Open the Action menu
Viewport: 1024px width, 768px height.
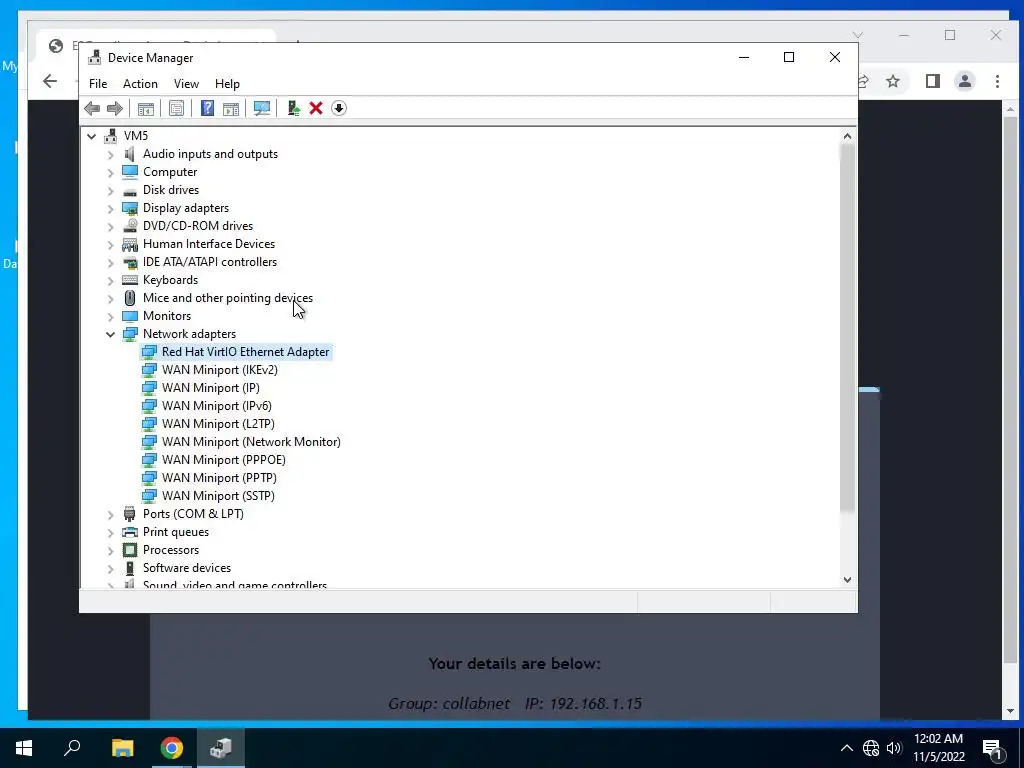point(140,84)
